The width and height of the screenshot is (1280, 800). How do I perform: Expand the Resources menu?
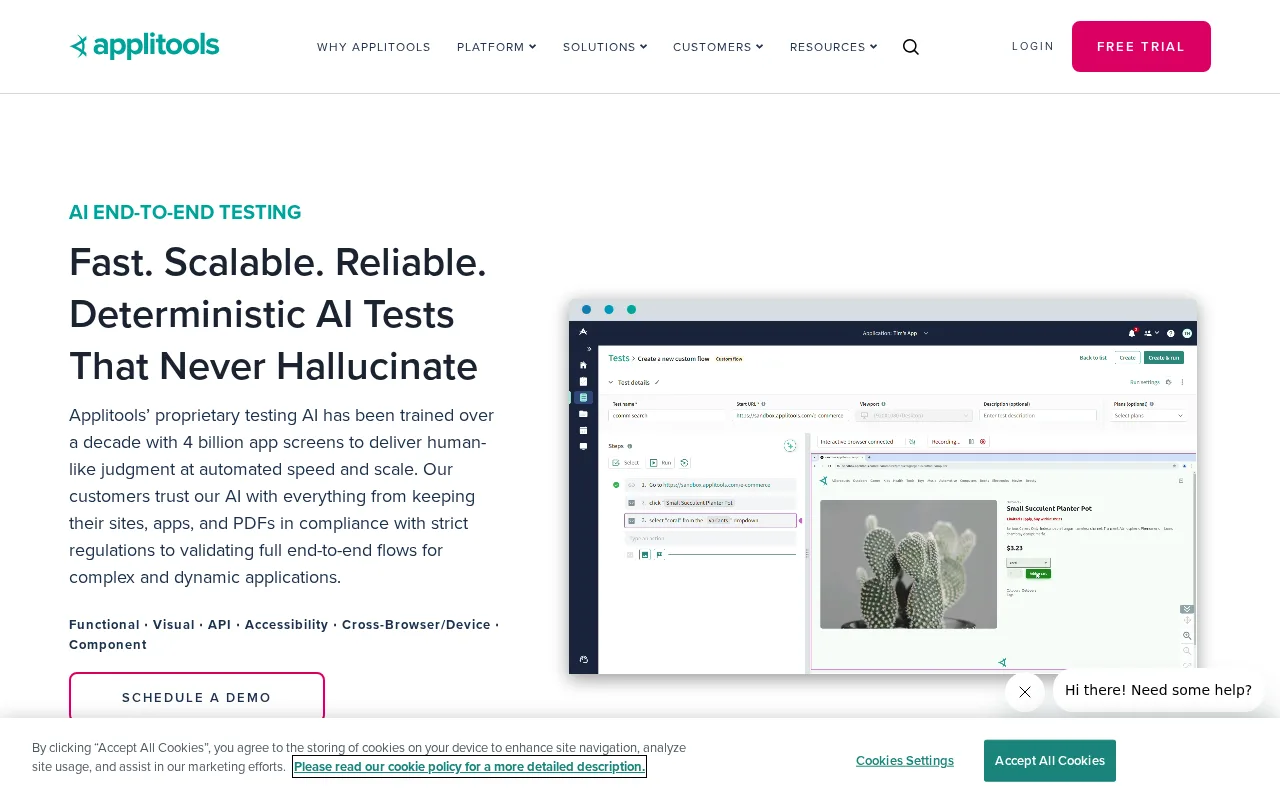834,47
